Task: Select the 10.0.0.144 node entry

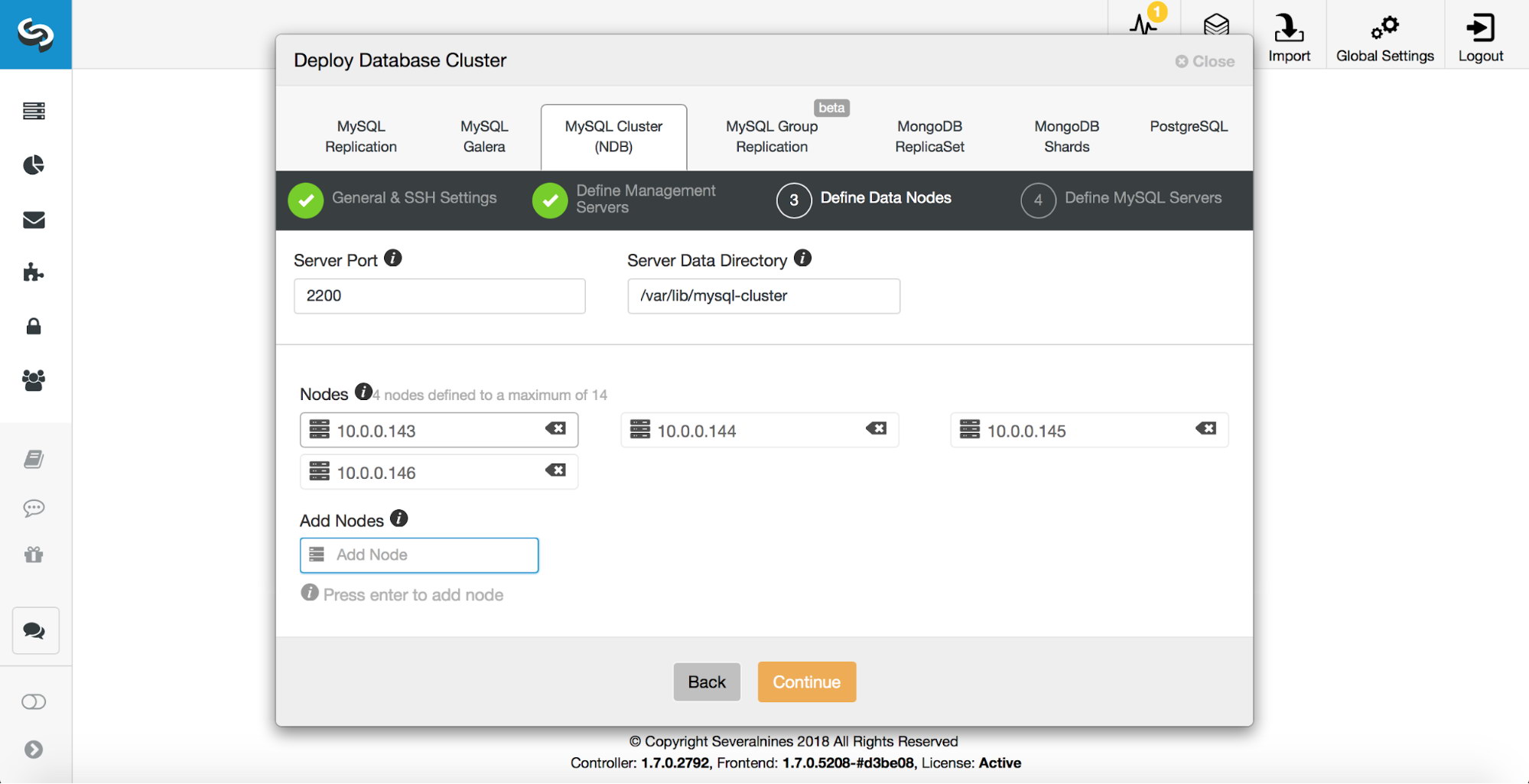Action: pos(760,430)
